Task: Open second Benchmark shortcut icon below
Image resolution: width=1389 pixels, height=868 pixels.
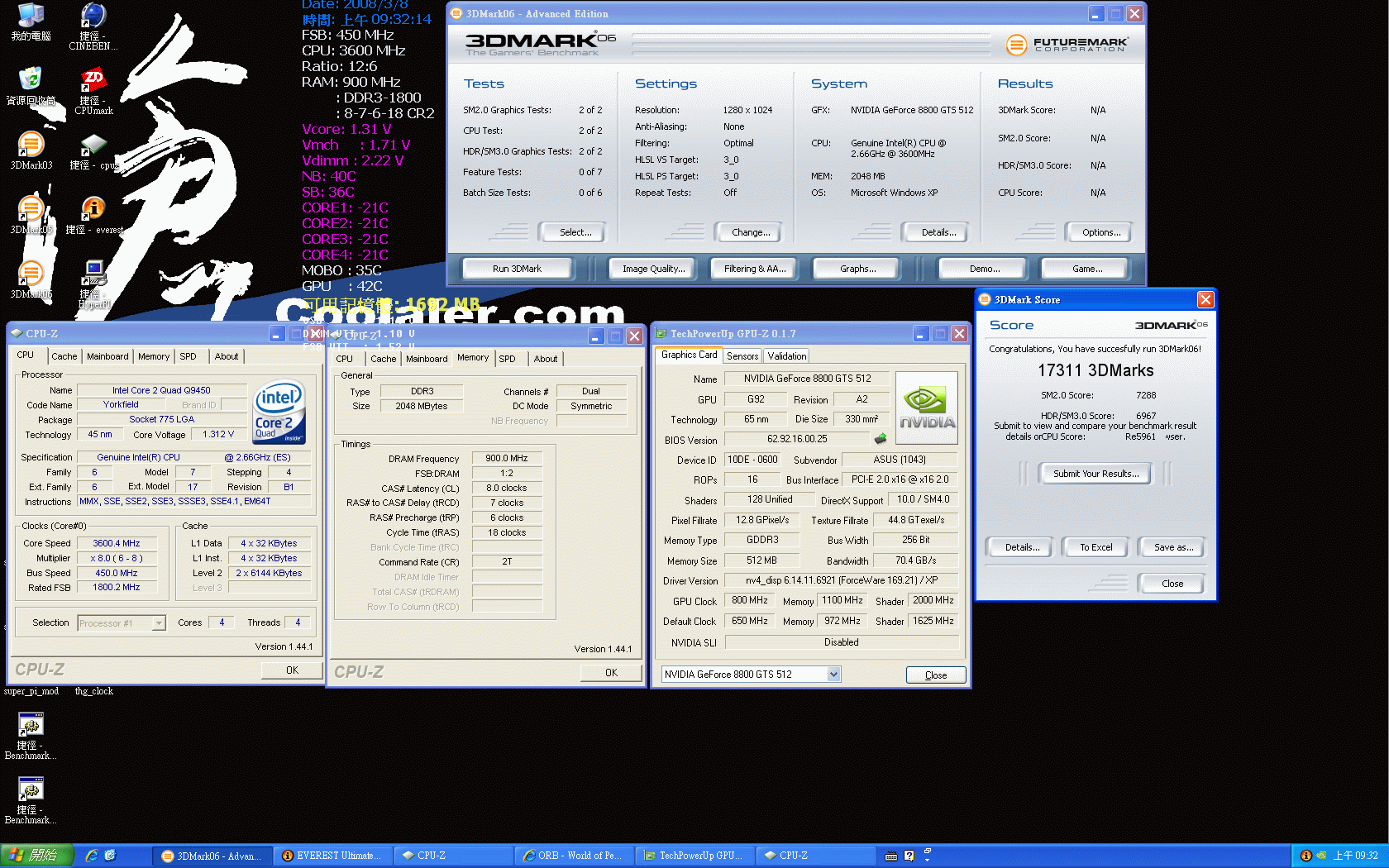Action: [x=31, y=800]
